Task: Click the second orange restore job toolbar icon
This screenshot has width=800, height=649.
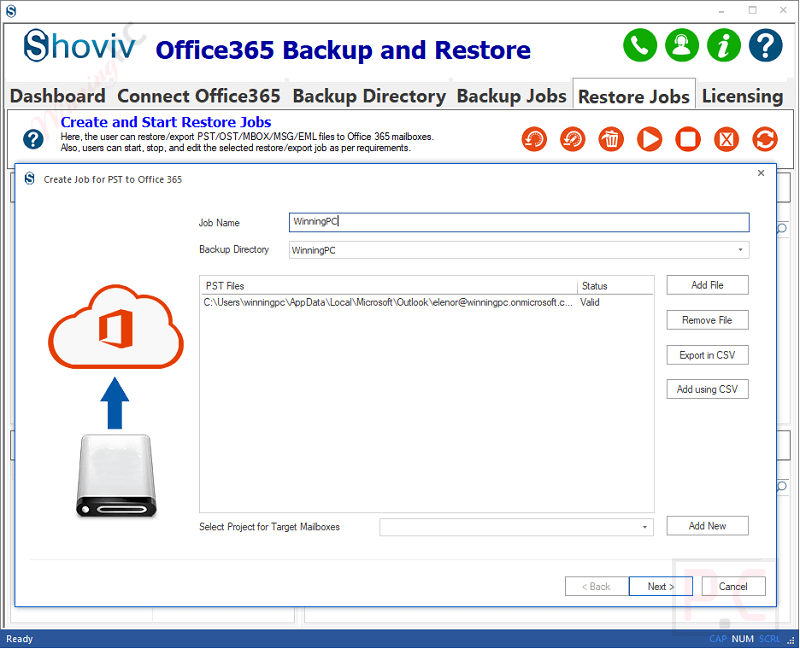Action: pos(572,139)
